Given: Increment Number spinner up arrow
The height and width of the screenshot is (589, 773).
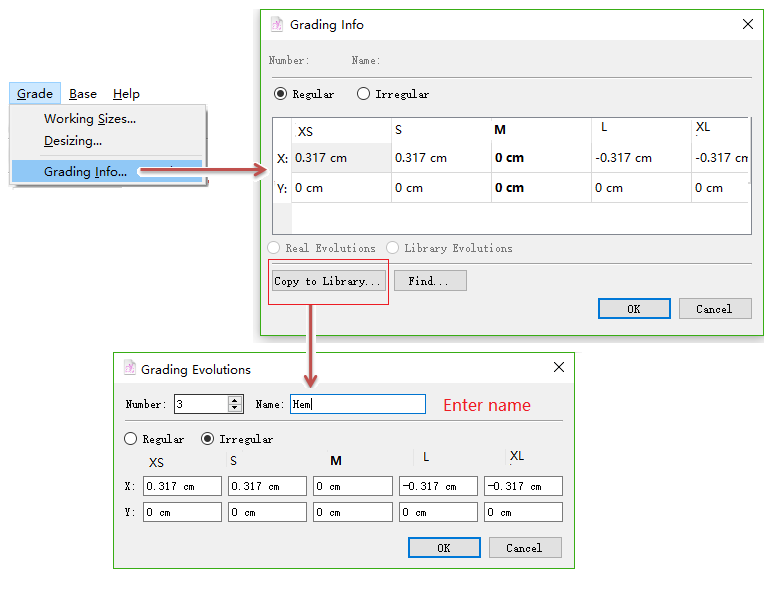Looking at the screenshot, I should (235, 400).
